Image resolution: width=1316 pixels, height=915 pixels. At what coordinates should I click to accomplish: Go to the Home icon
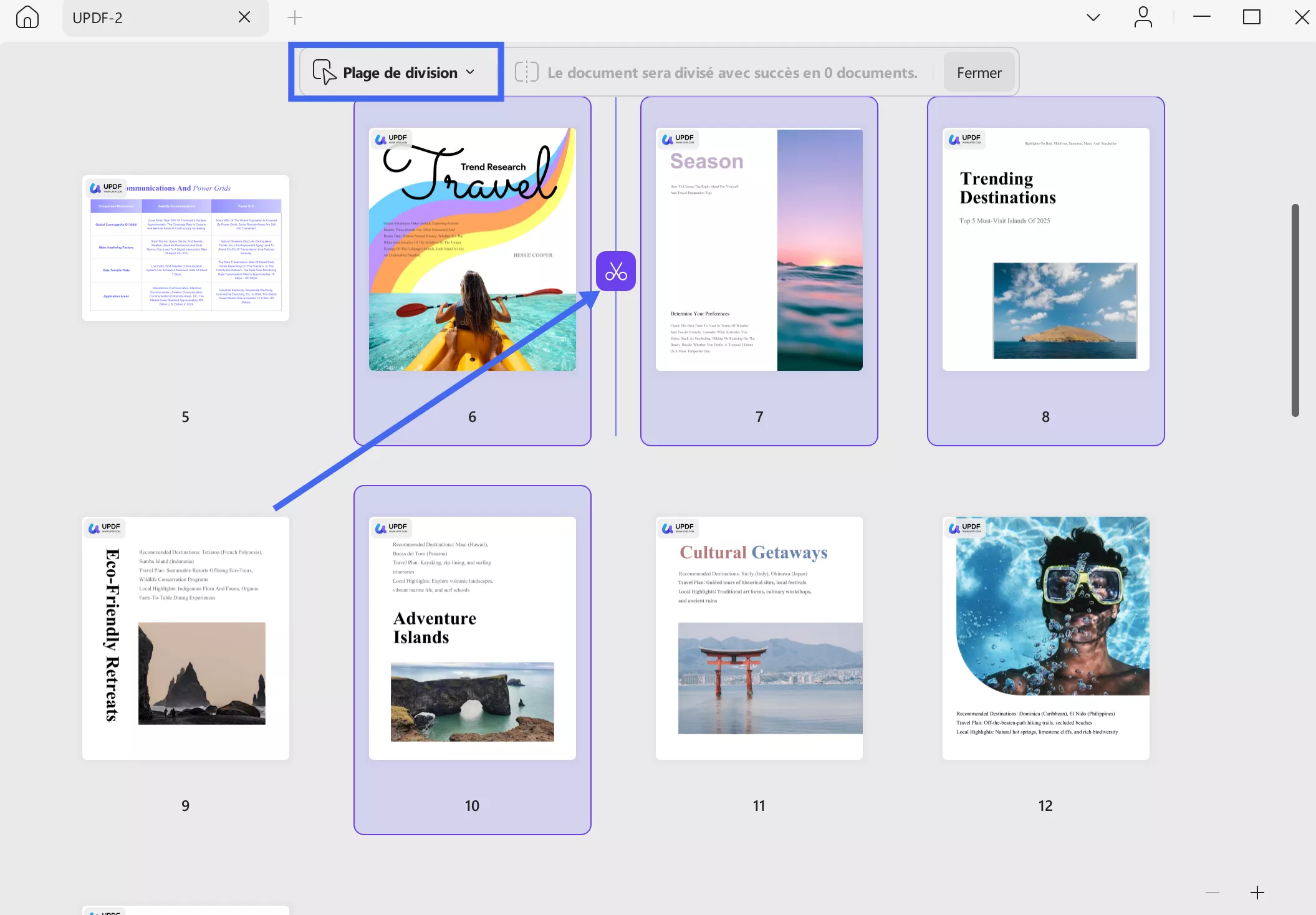pyautogui.click(x=27, y=17)
